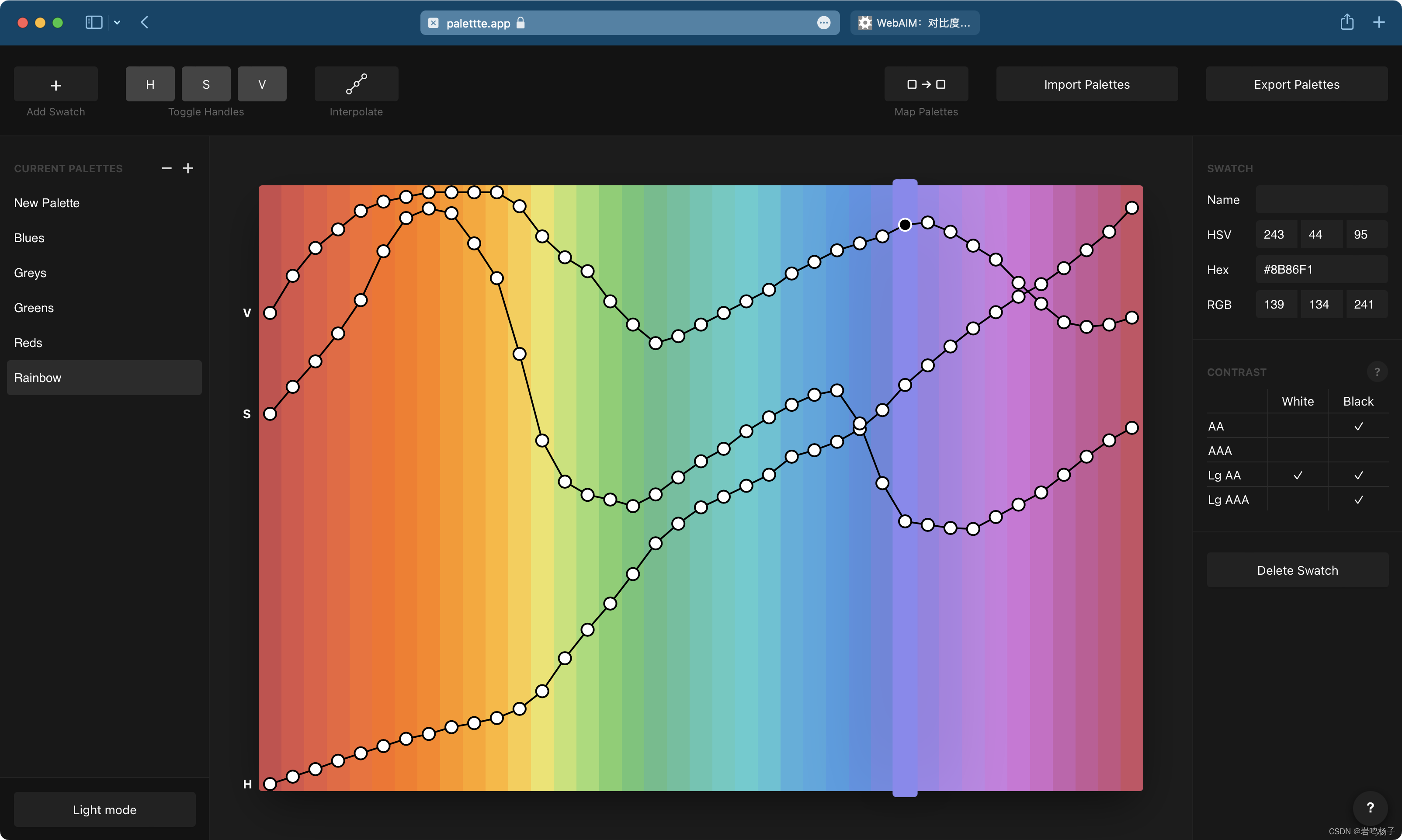Click the Export Palettes button

pos(1296,84)
